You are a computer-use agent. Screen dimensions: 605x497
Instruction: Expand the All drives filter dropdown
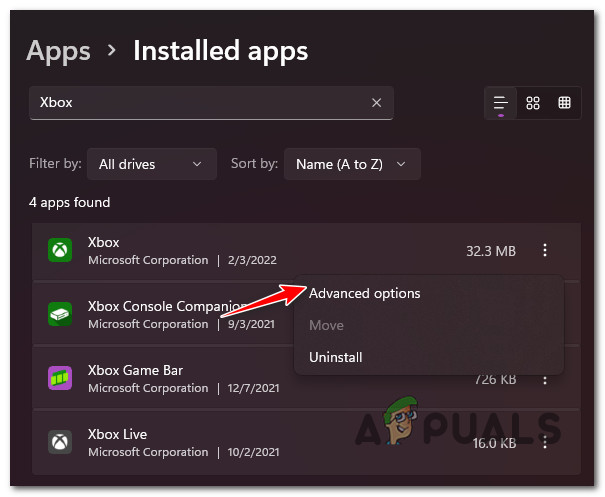150,163
